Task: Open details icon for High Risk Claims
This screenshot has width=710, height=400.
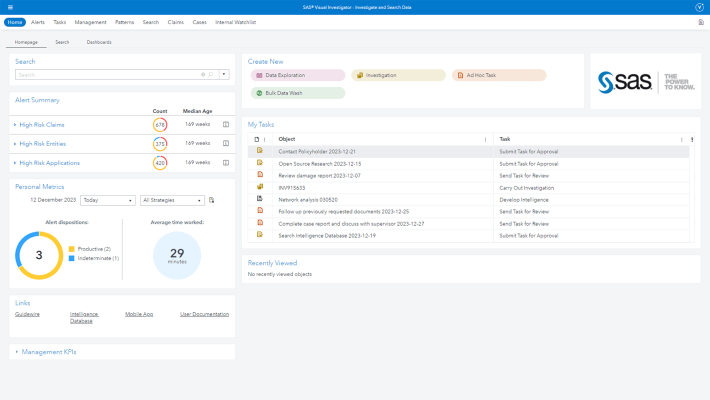Action: coord(226,125)
